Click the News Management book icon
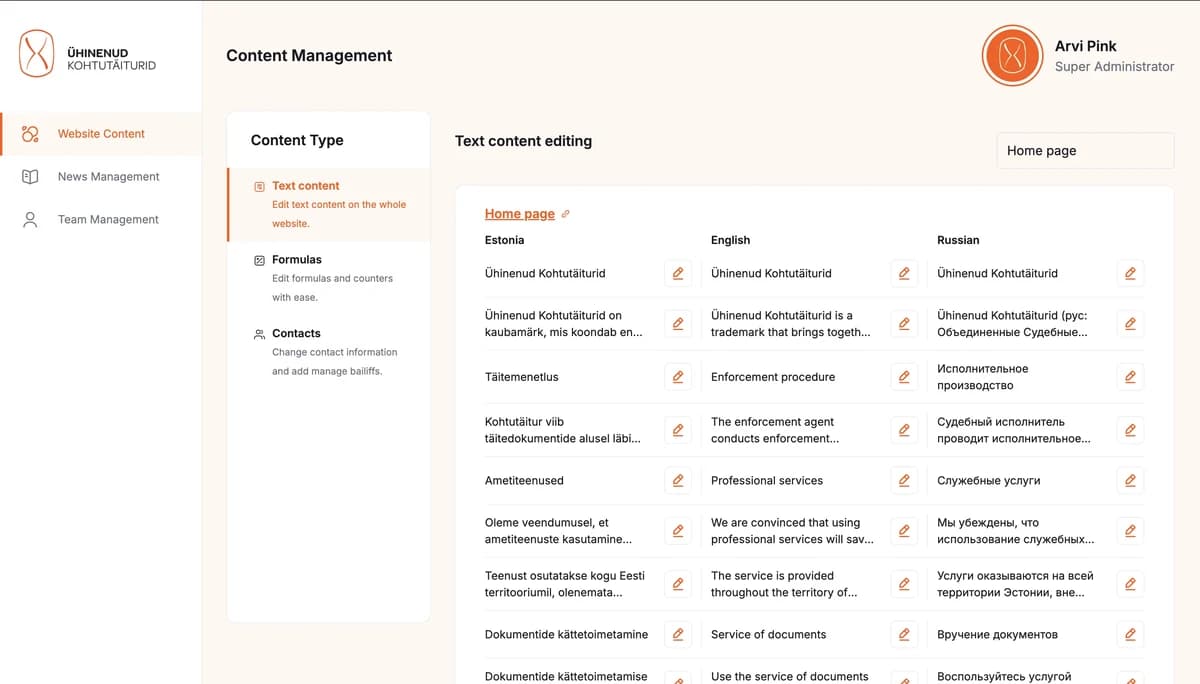1200x684 pixels. click(x=30, y=177)
